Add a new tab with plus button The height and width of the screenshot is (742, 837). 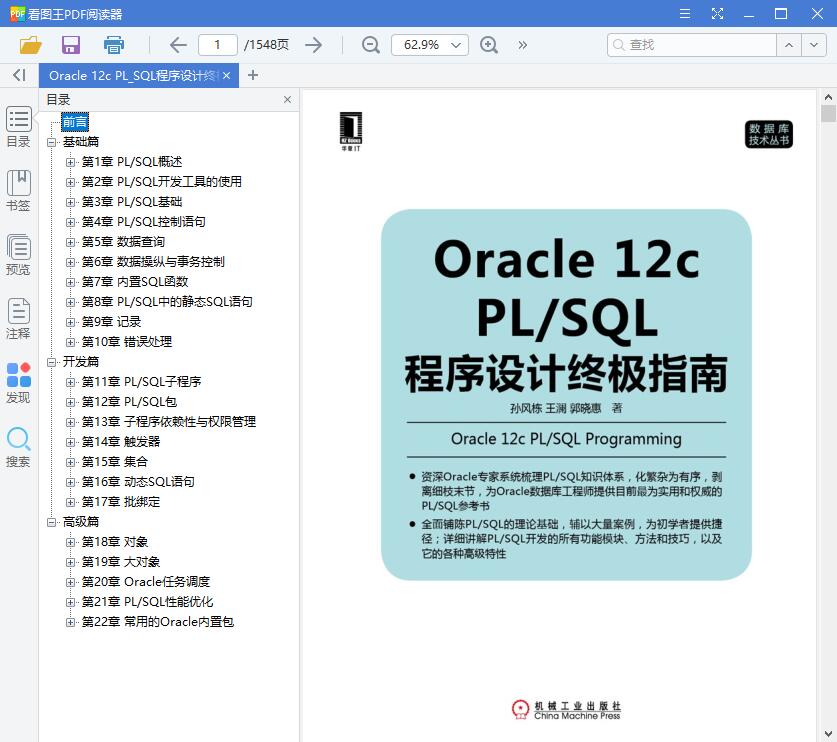(x=253, y=75)
